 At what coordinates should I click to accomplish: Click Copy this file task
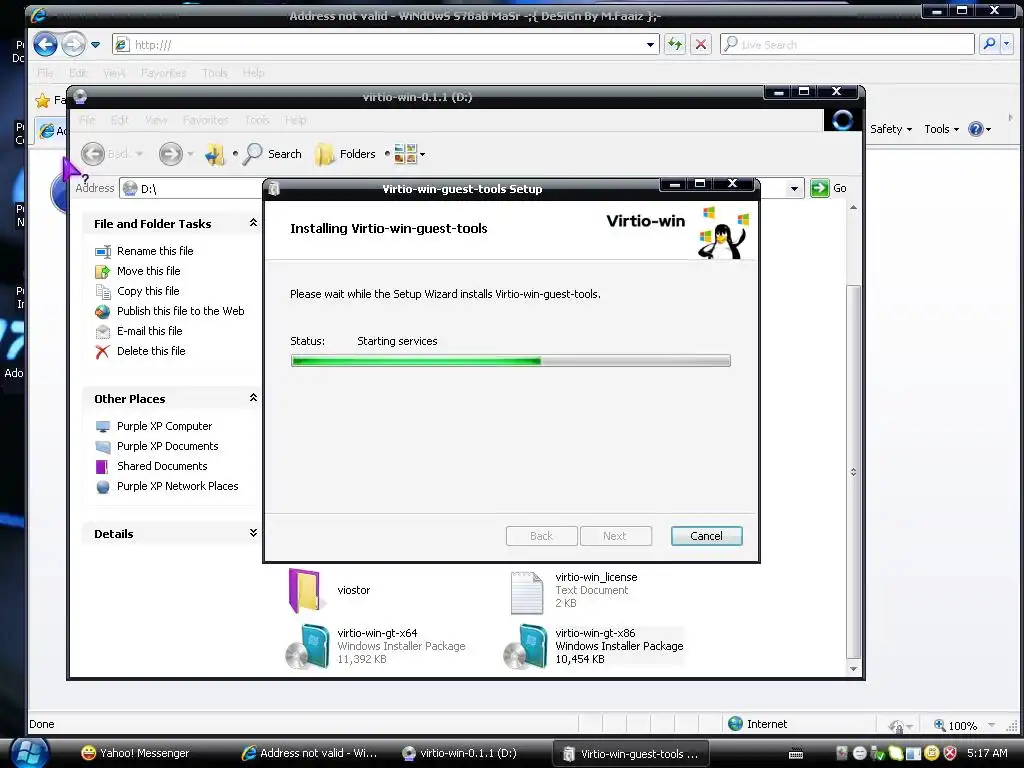click(x=148, y=291)
